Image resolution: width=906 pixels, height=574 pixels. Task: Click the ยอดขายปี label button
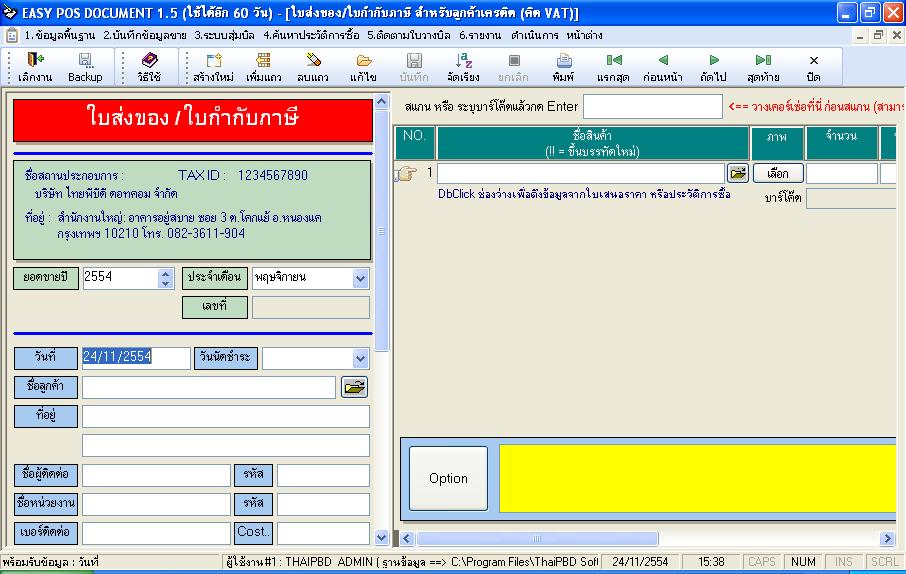pyautogui.click(x=46, y=278)
